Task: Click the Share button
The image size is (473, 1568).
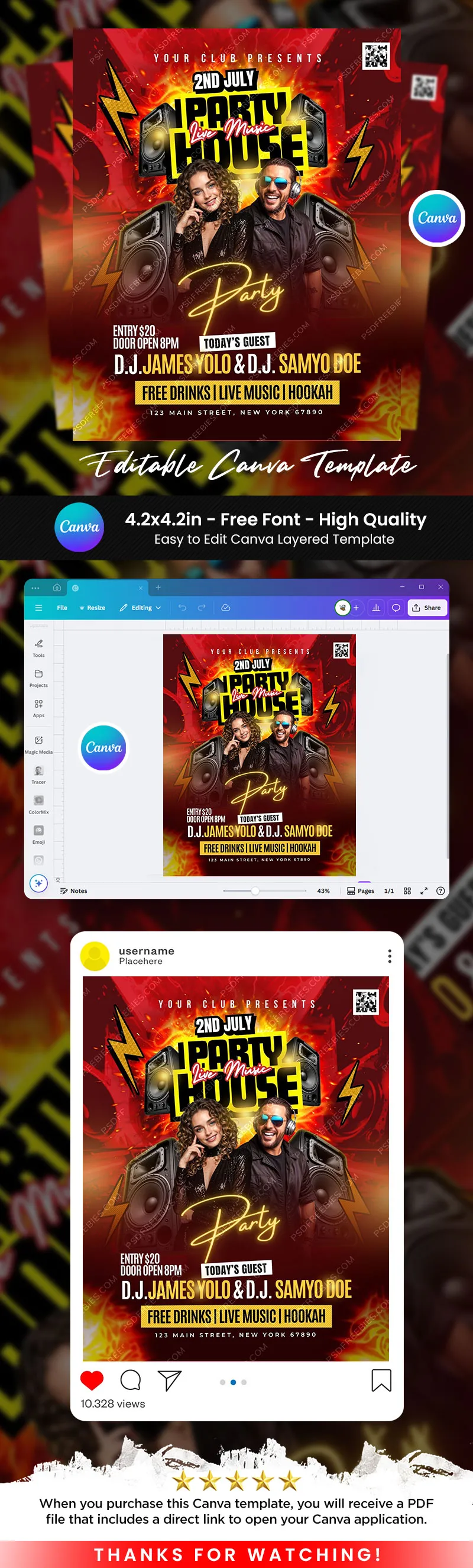Action: (x=427, y=608)
